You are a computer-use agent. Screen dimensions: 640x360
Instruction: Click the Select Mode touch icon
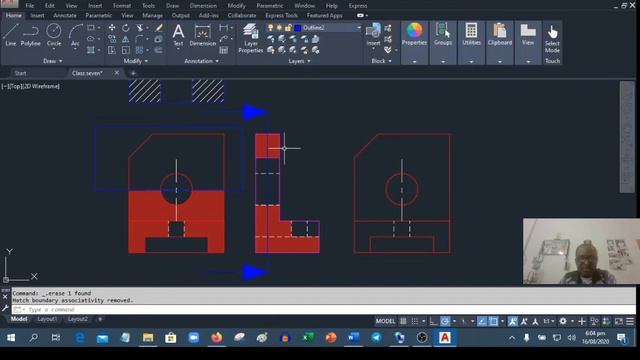[x=552, y=39]
